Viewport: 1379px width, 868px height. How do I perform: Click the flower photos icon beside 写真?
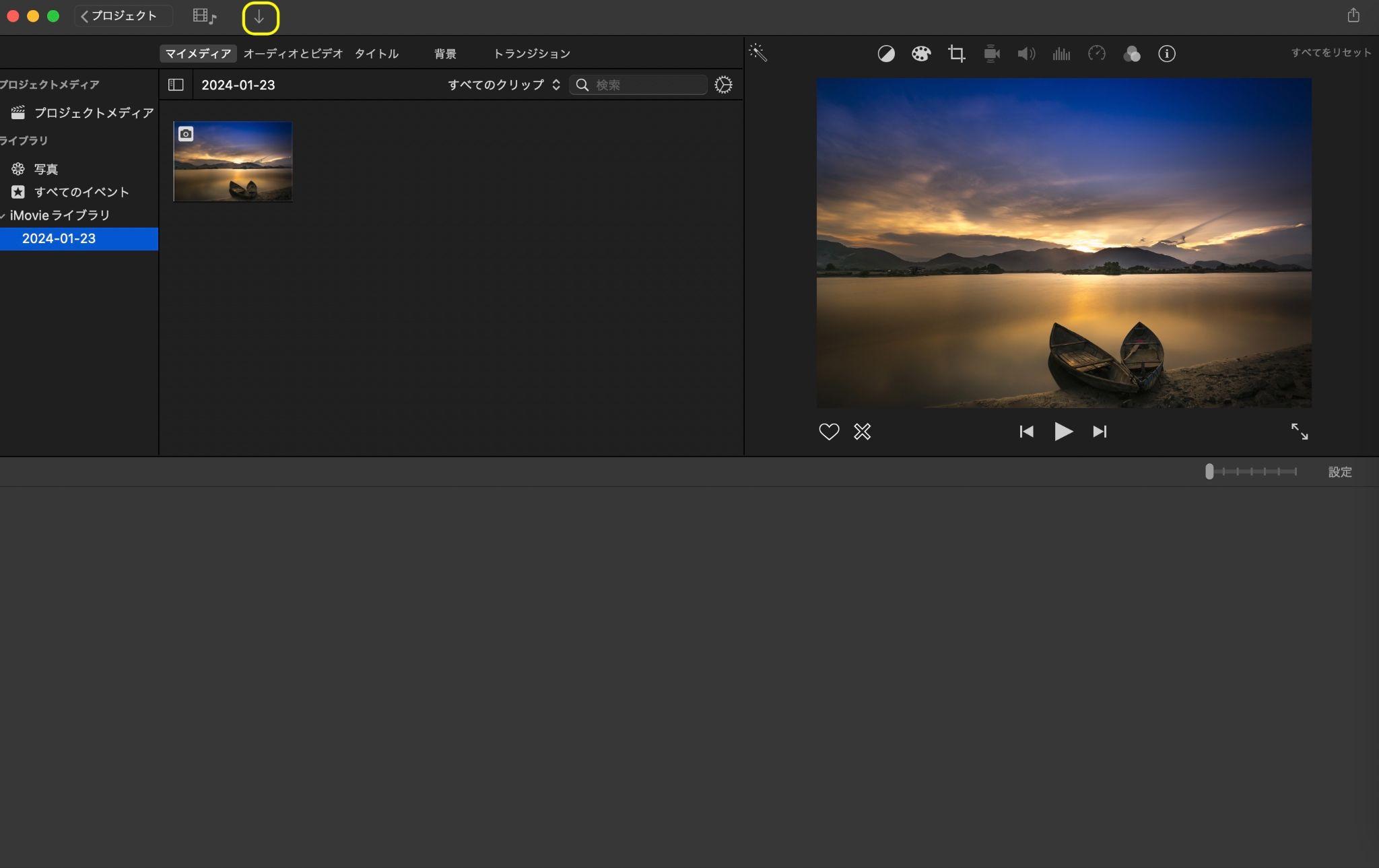click(x=18, y=169)
